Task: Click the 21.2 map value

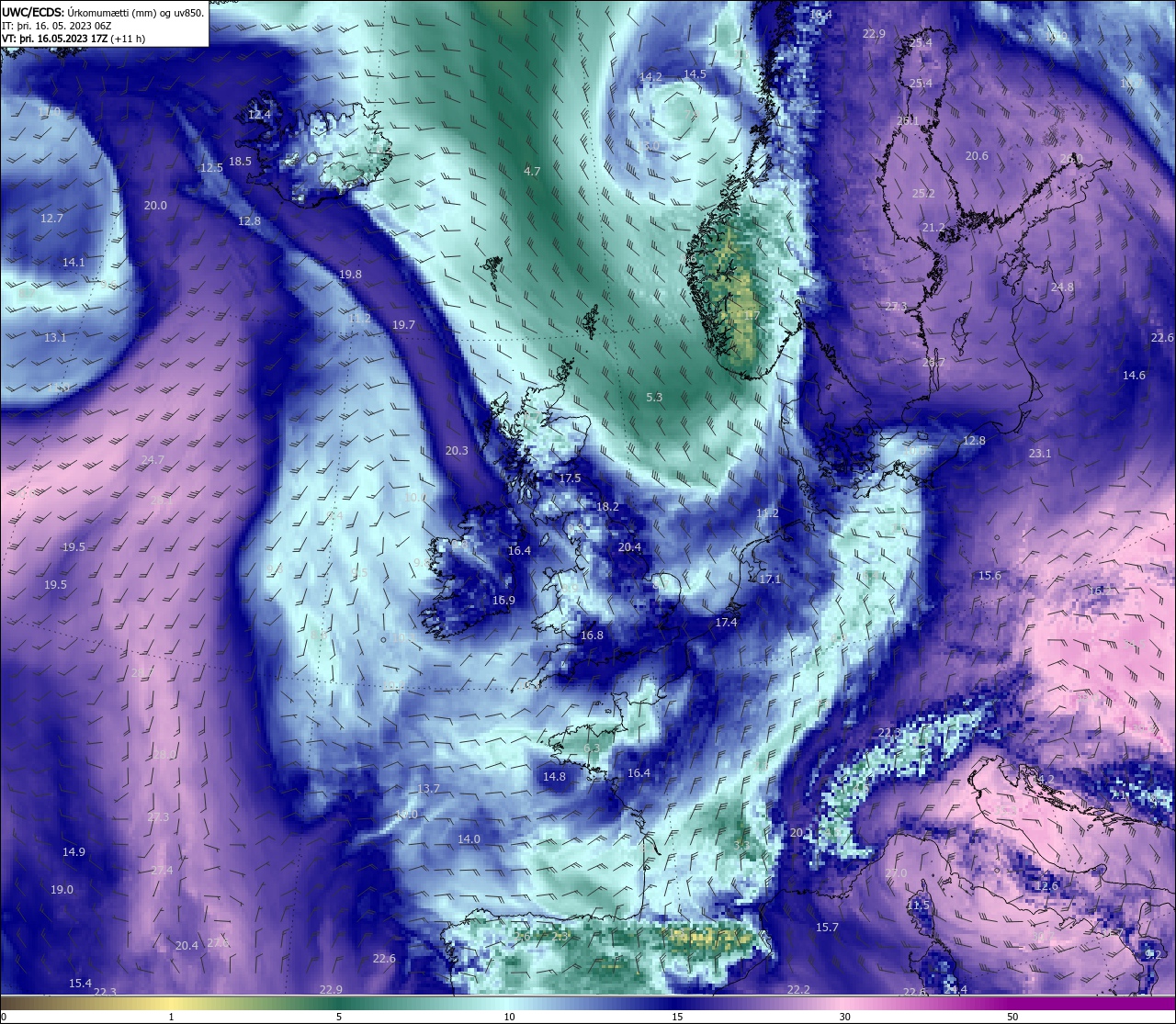Action: (x=933, y=228)
